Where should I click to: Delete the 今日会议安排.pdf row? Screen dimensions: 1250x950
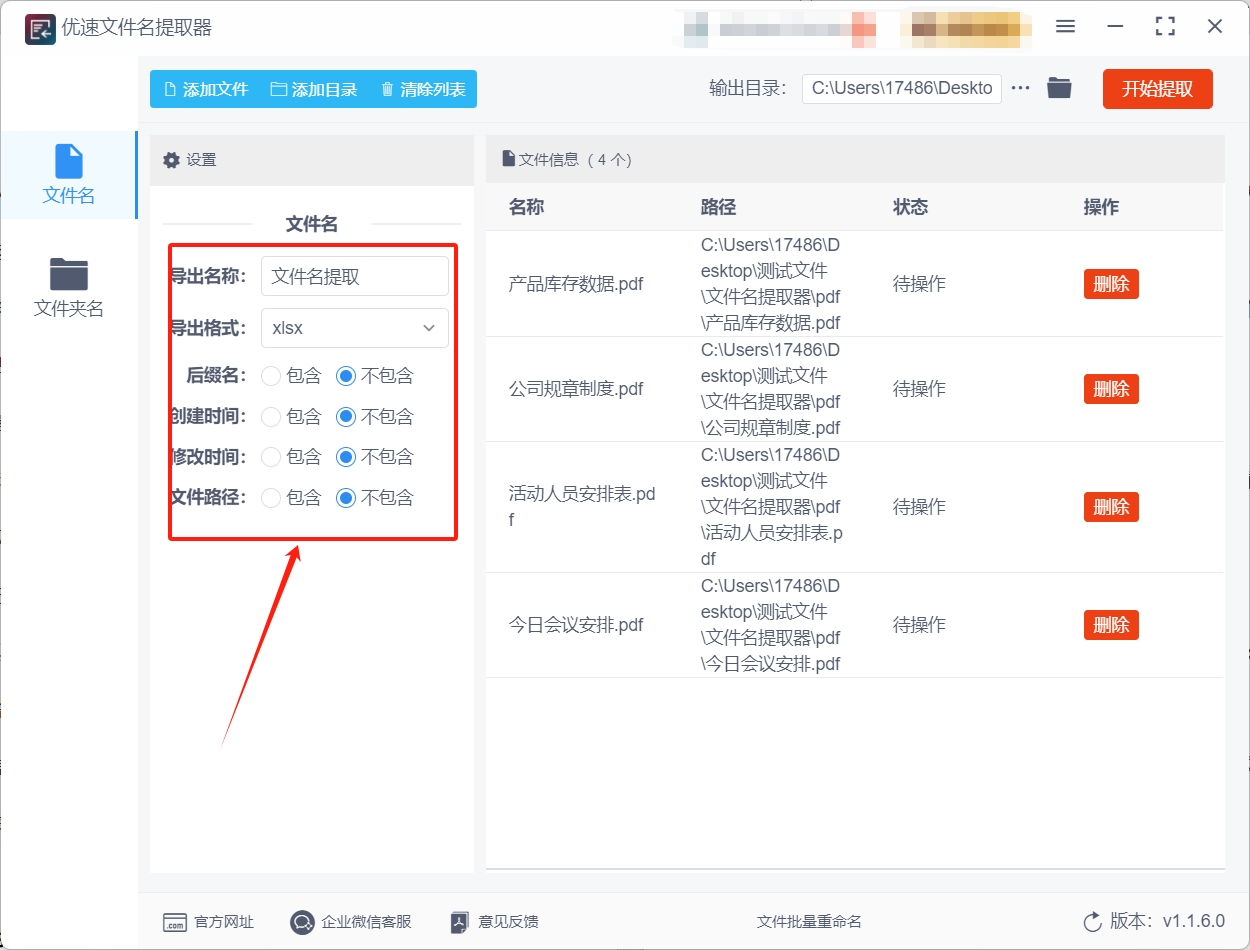(x=1111, y=625)
